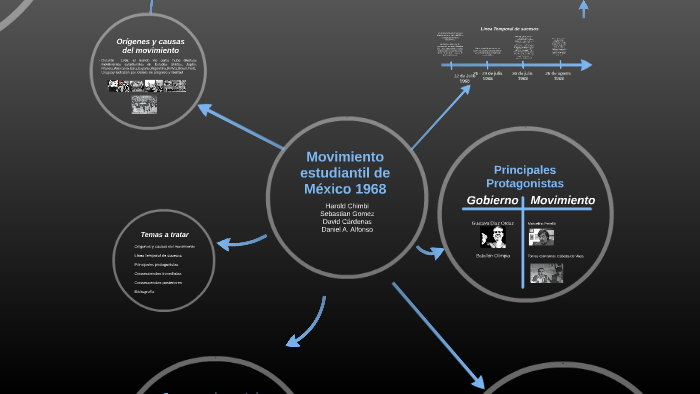Open the "Orígenes y causas del movimiento" heading

pyautogui.click(x=150, y=46)
